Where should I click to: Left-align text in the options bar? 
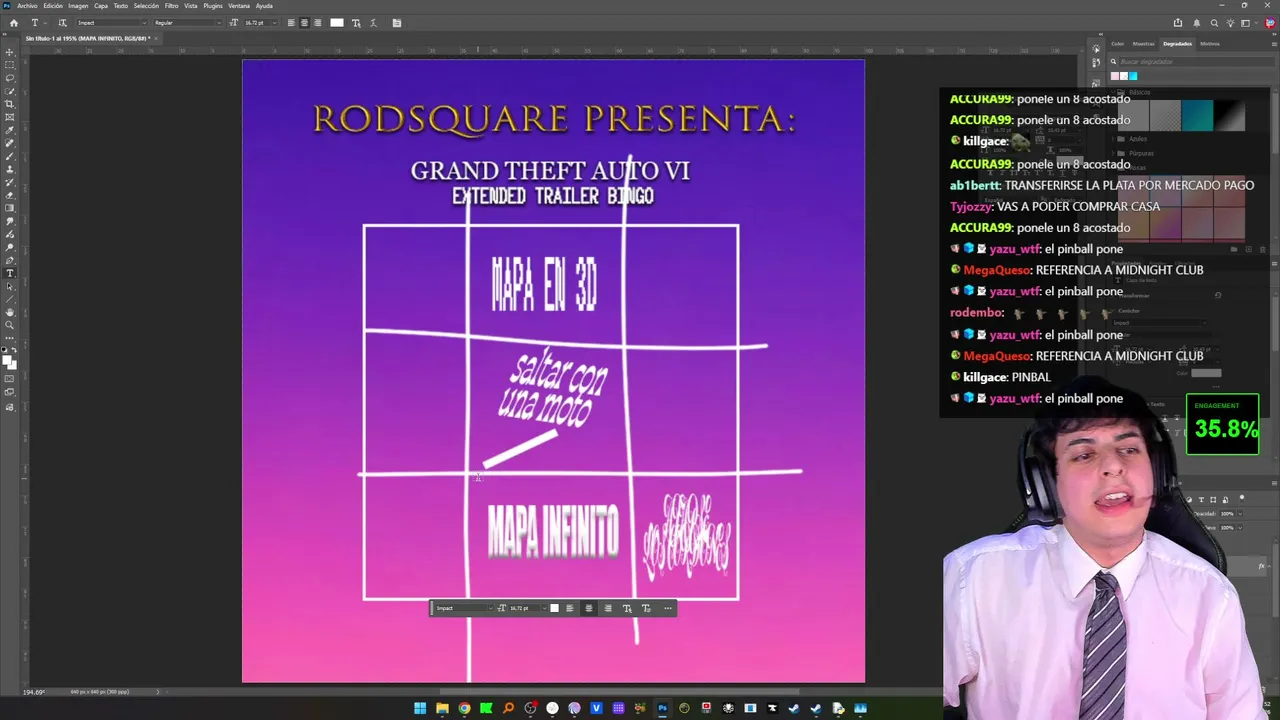[x=291, y=23]
